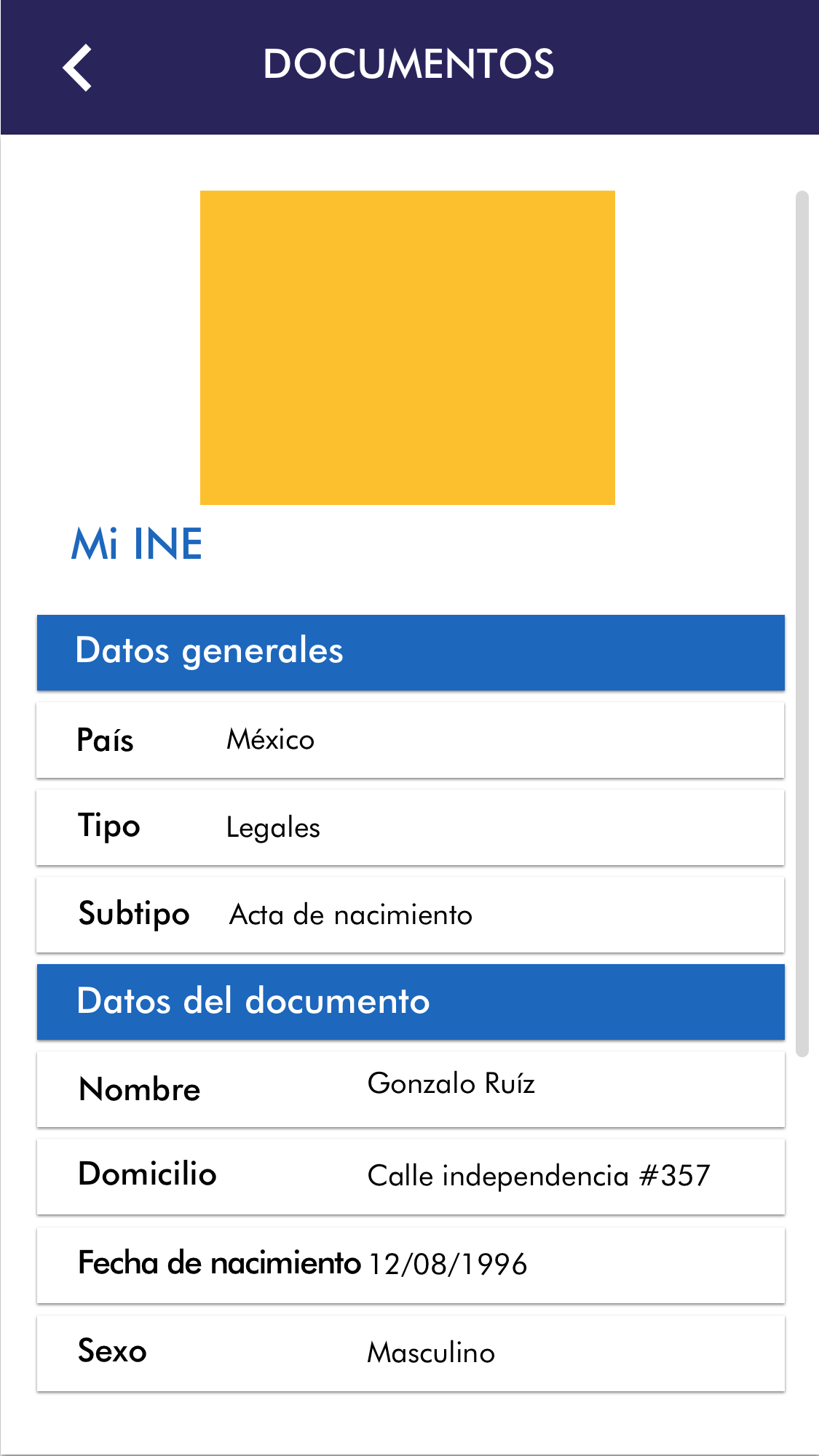Tap the Domicilio Calle independencia field
Screen dimensions: 819x1456
pos(411,1176)
